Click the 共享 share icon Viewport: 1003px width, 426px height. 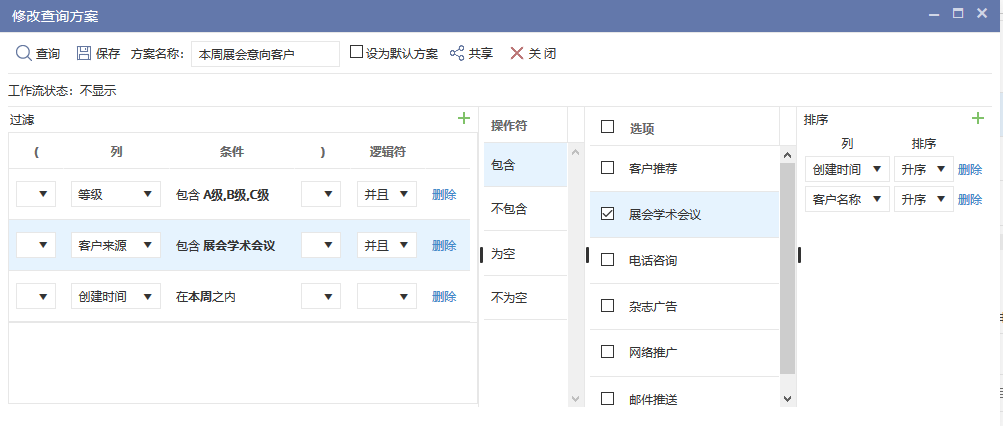[457, 54]
